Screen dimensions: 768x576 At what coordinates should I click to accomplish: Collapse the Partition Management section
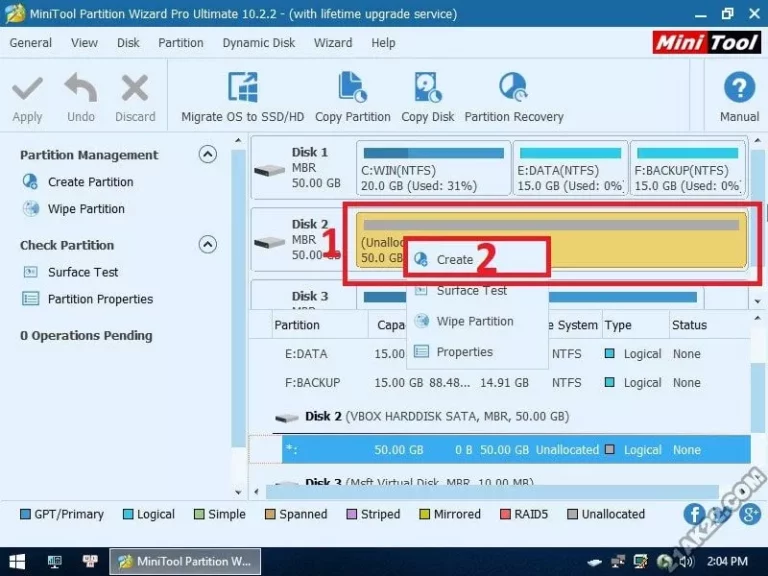pos(207,154)
